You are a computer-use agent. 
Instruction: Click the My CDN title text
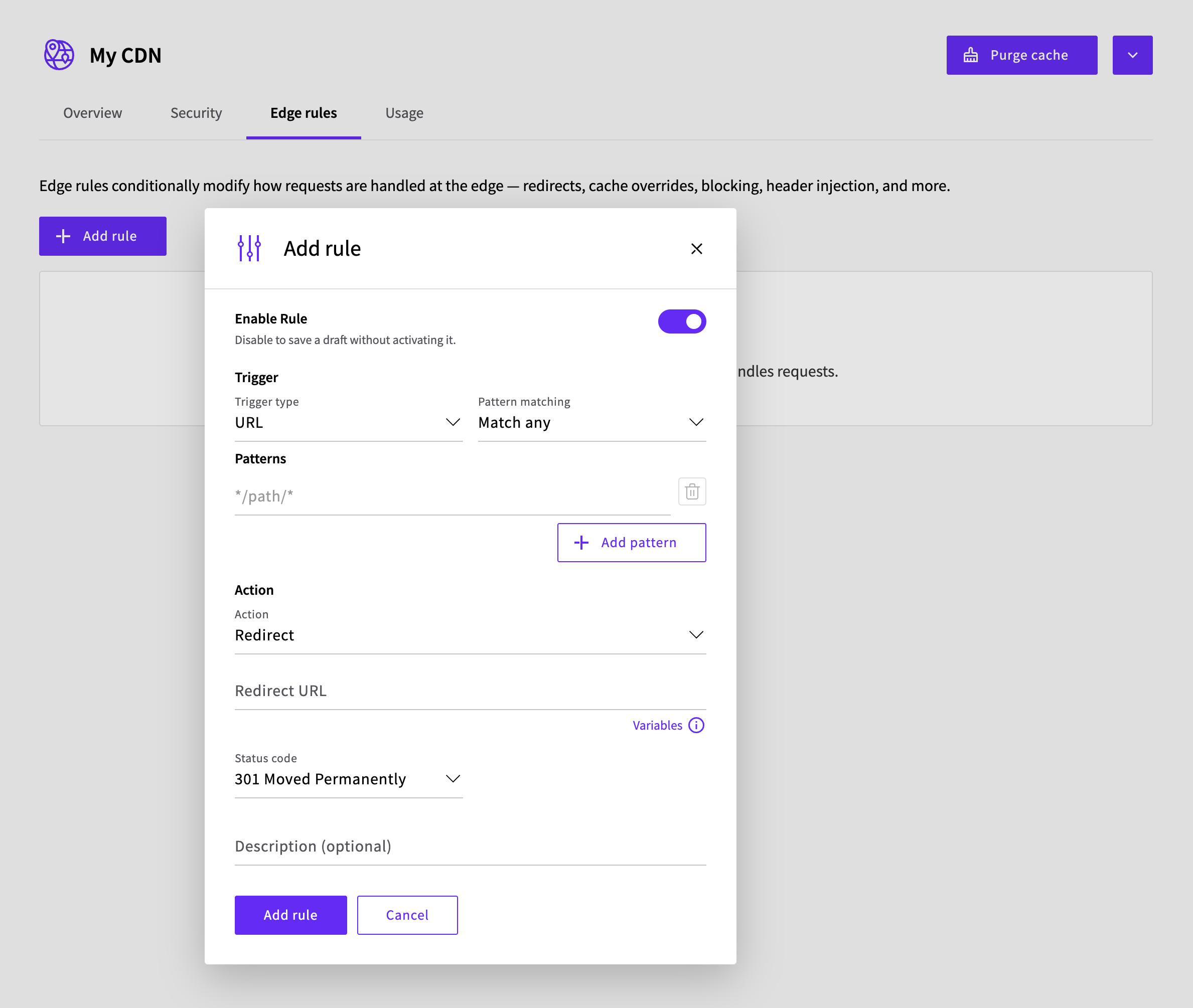point(125,55)
